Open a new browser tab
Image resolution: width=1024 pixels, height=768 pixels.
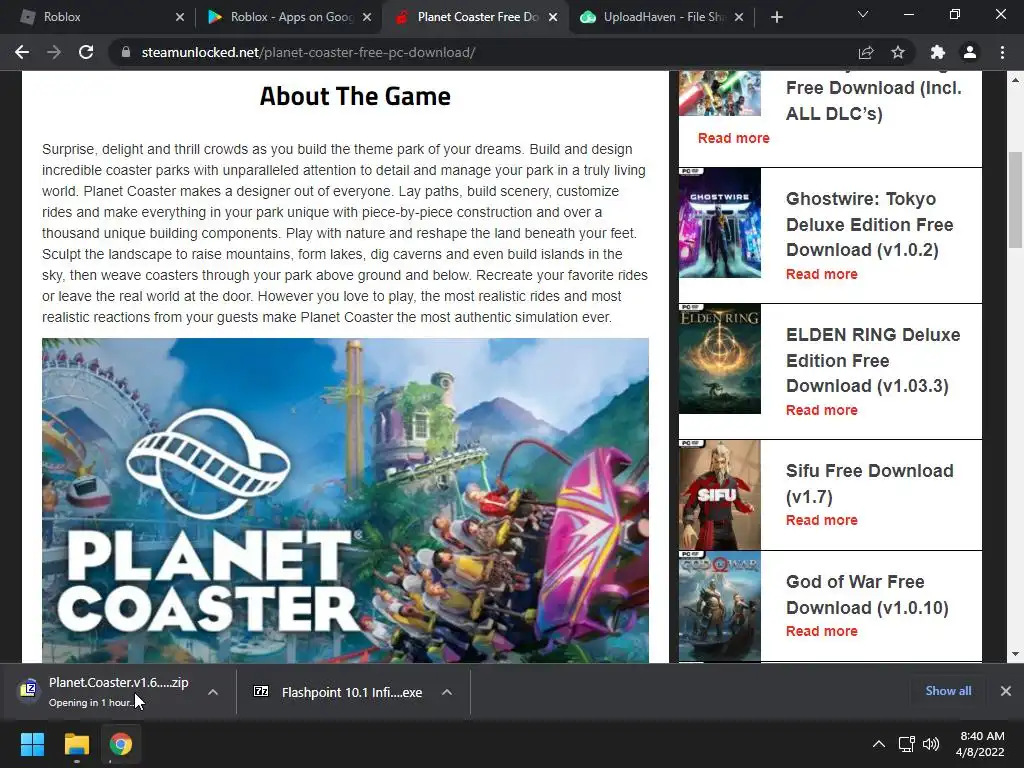click(776, 17)
